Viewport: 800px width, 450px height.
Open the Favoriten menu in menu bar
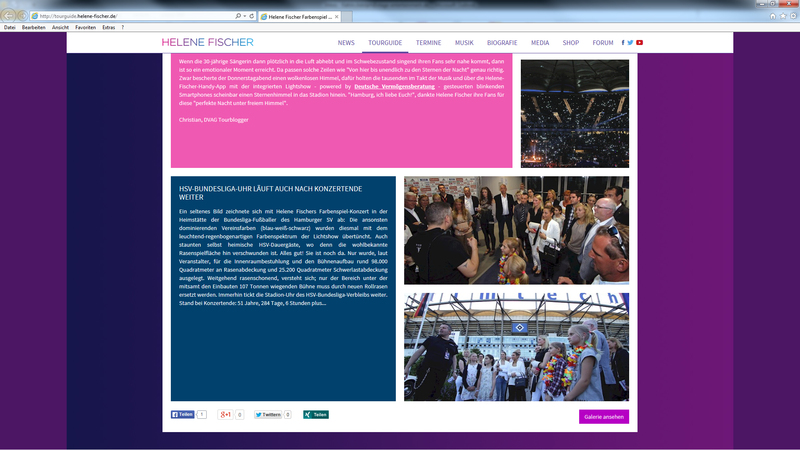85,27
